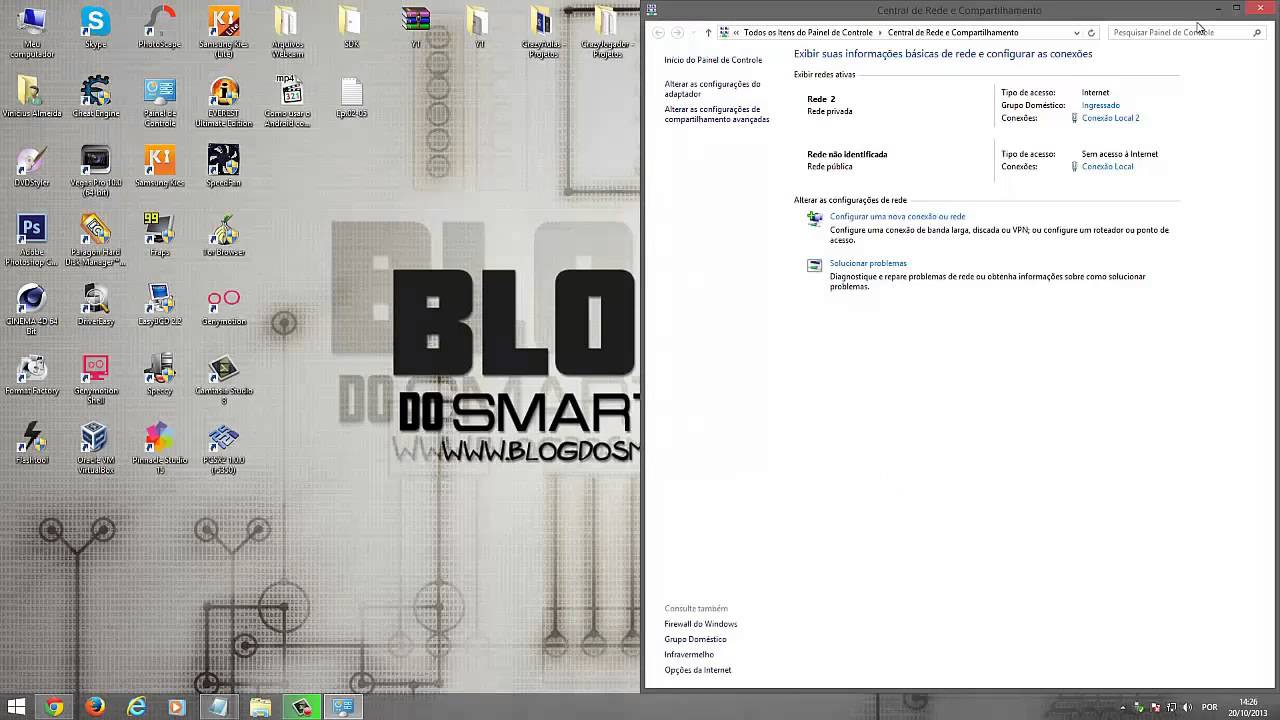The image size is (1280, 720).
Task: Launch SpeedFan from the desktop
Action: pyautogui.click(x=223, y=167)
